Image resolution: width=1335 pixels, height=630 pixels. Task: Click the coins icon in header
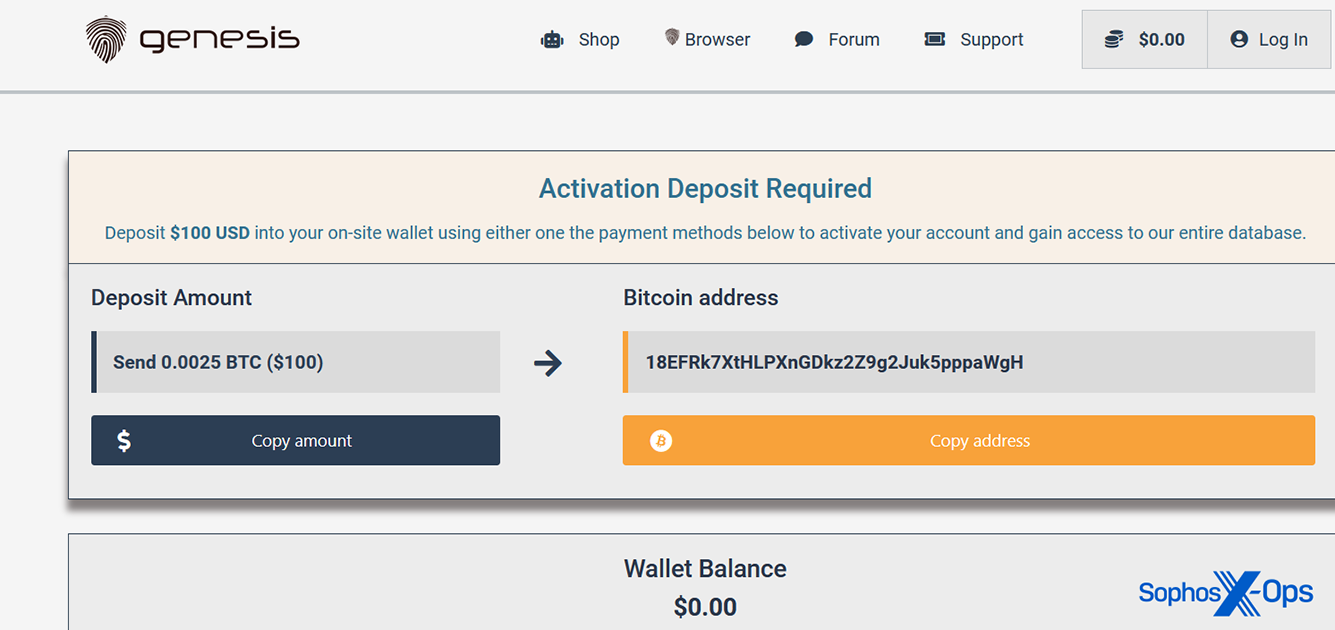[1114, 40]
